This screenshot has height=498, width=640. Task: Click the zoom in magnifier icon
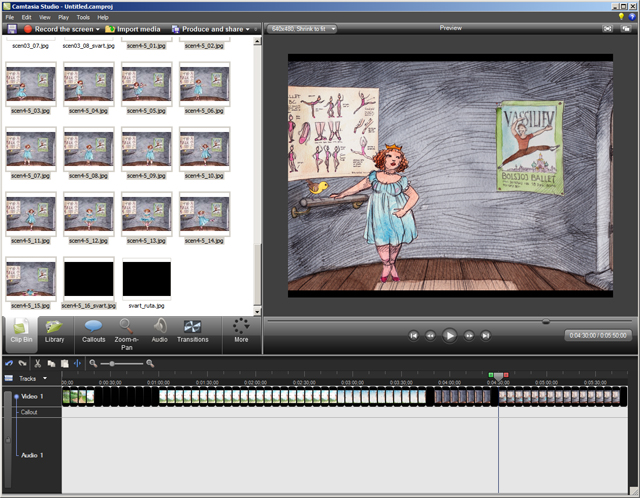tap(150, 363)
